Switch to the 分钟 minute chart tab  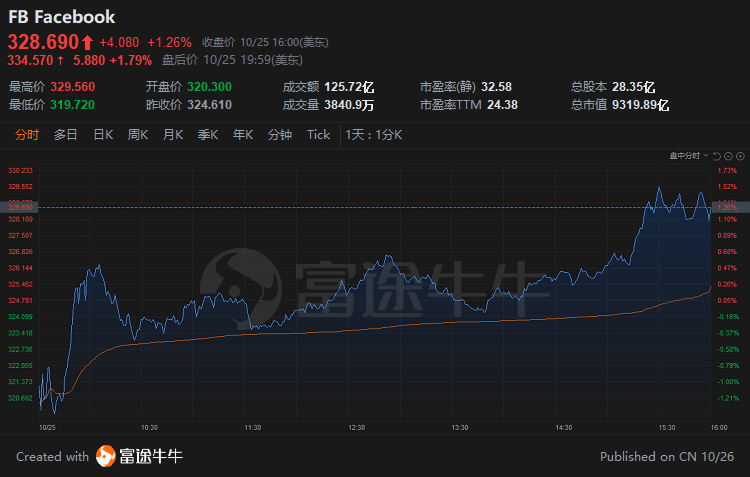pyautogui.click(x=280, y=135)
